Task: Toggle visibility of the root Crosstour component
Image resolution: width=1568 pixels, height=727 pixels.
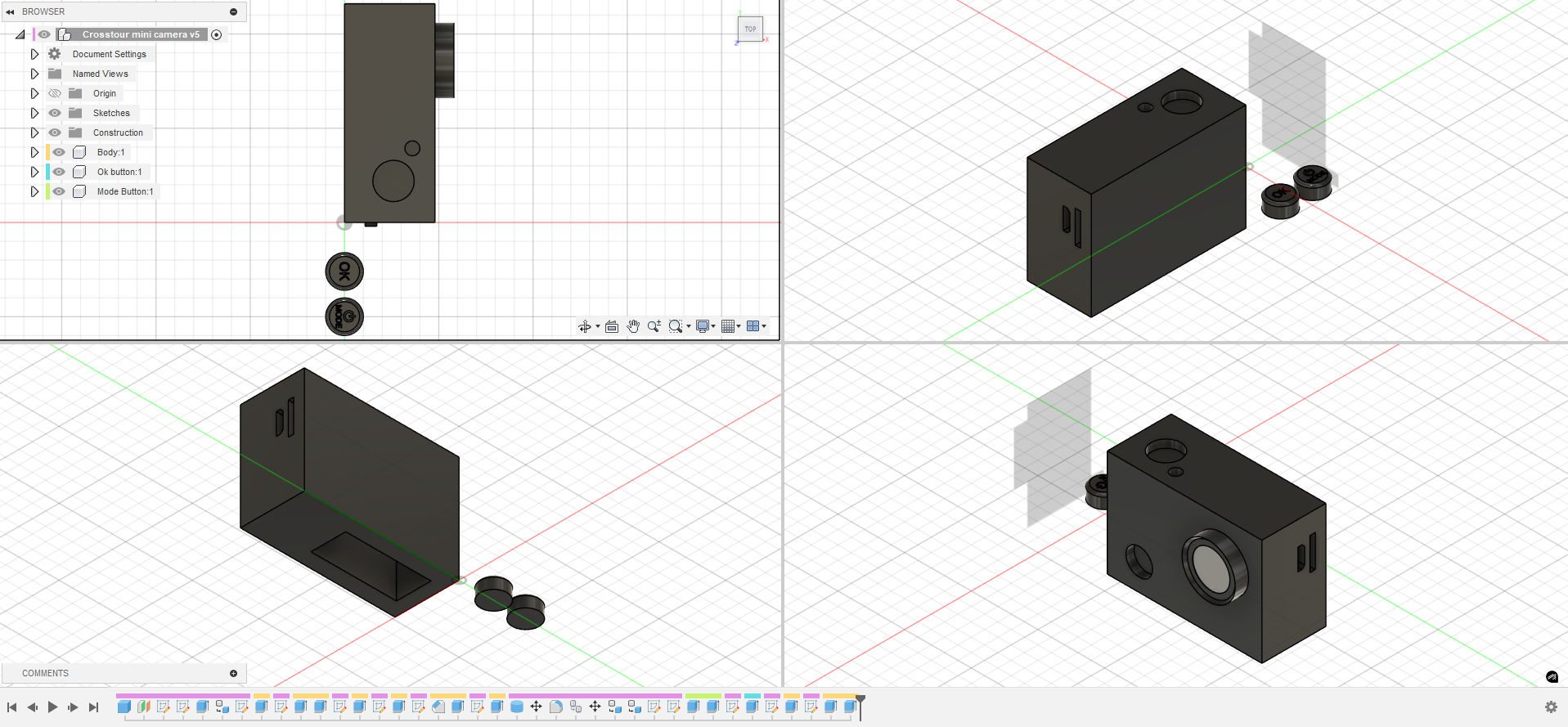Action: [x=44, y=34]
